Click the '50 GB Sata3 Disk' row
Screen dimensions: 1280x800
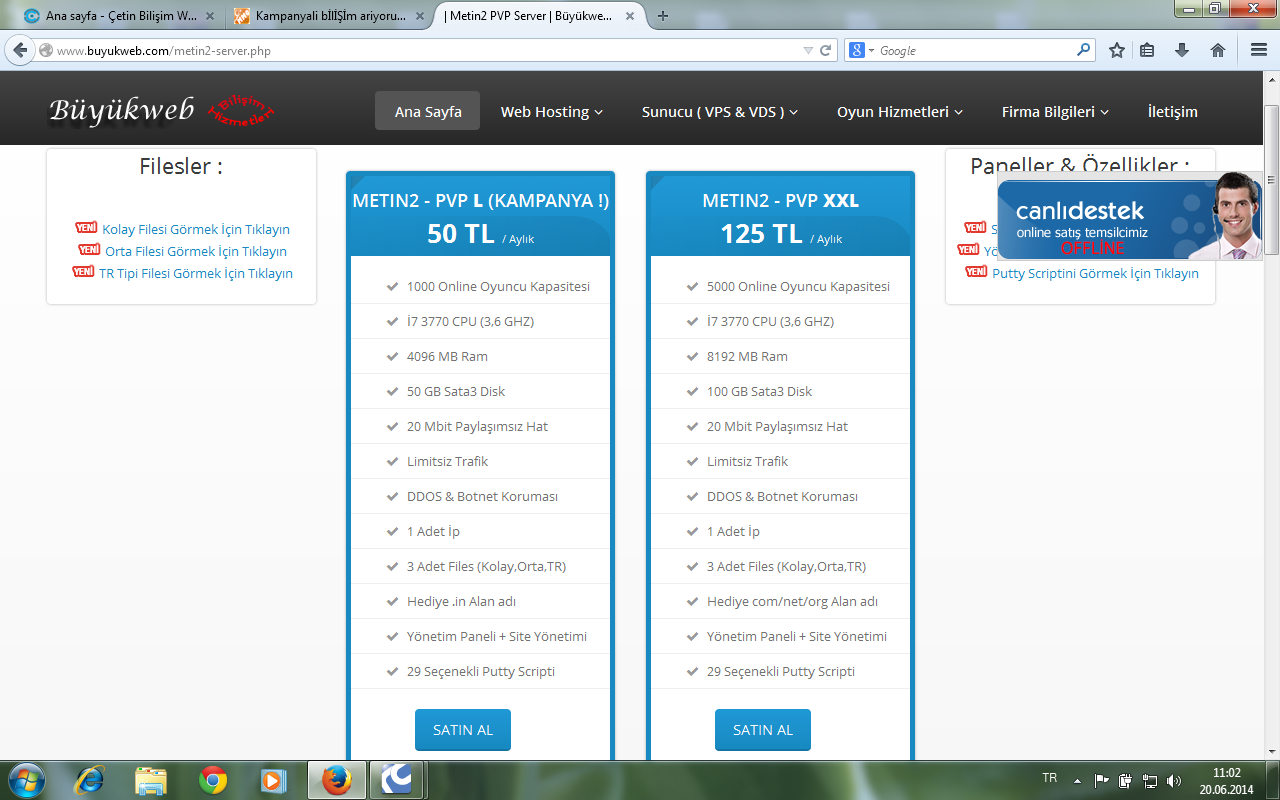(480, 391)
